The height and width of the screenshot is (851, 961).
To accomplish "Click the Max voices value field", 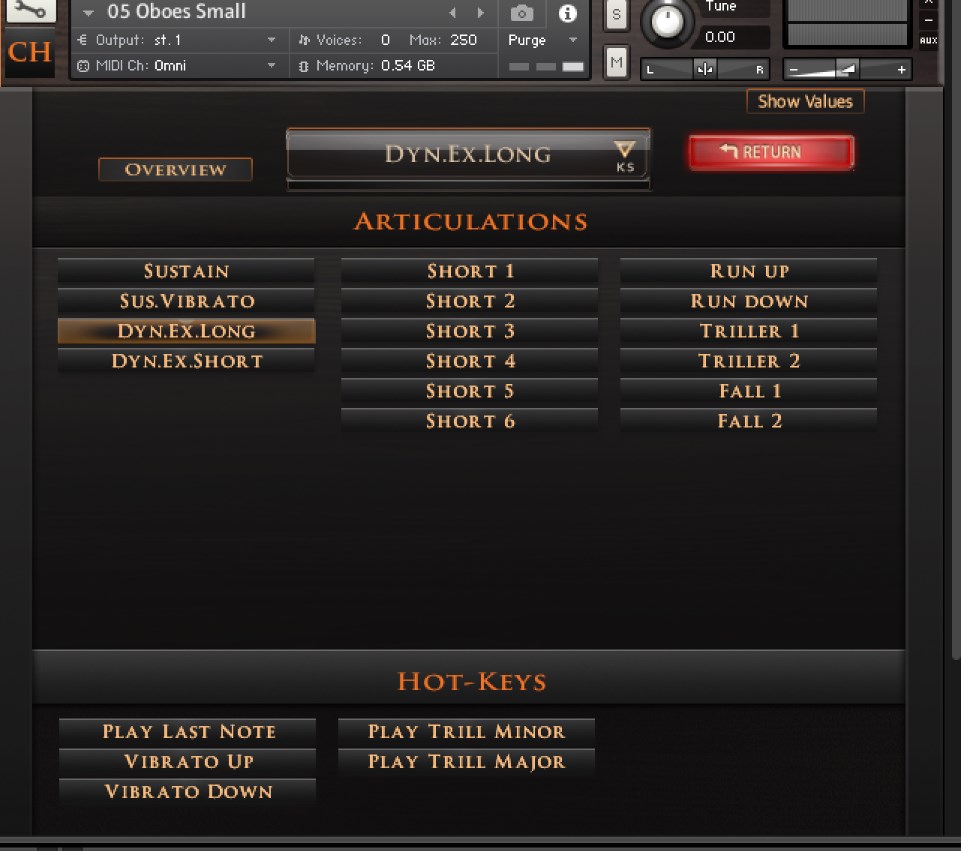I will 463,40.
